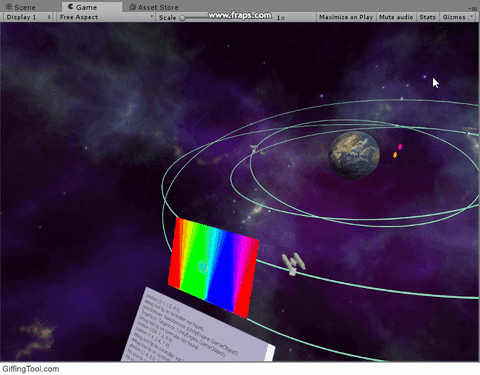Open the Free Aspect ratio dropdown

tap(106, 17)
